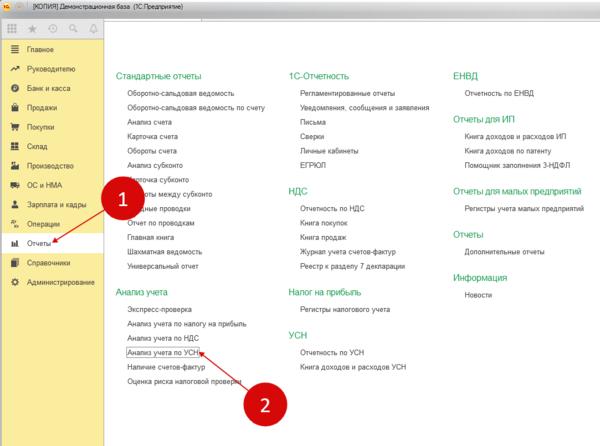Screen dimensions: 600x446
Task: Open the sections menu grid icon
Action: pyautogui.click(x=12, y=29)
